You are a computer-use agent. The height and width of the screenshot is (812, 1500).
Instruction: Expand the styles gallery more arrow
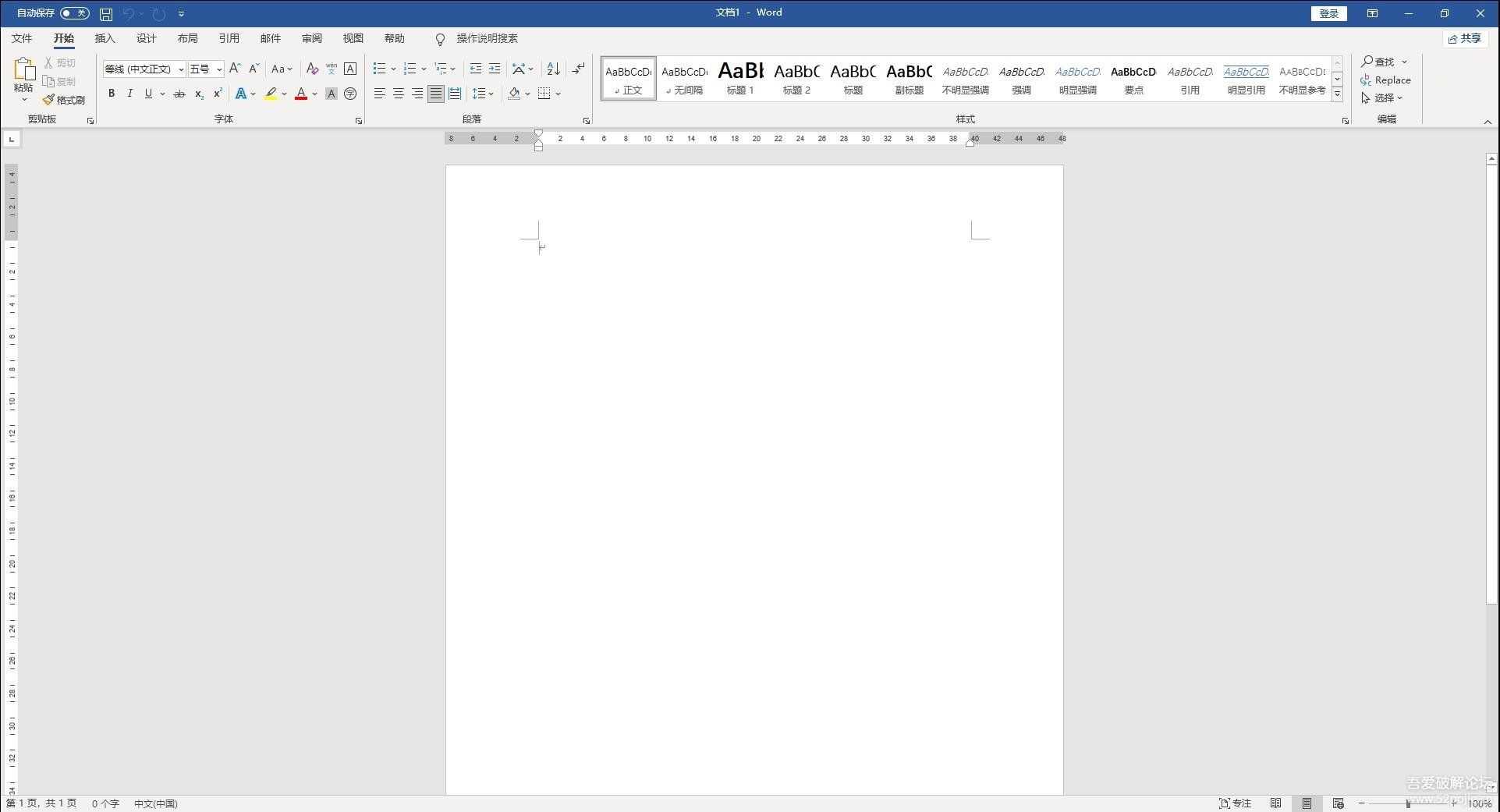click(1337, 94)
